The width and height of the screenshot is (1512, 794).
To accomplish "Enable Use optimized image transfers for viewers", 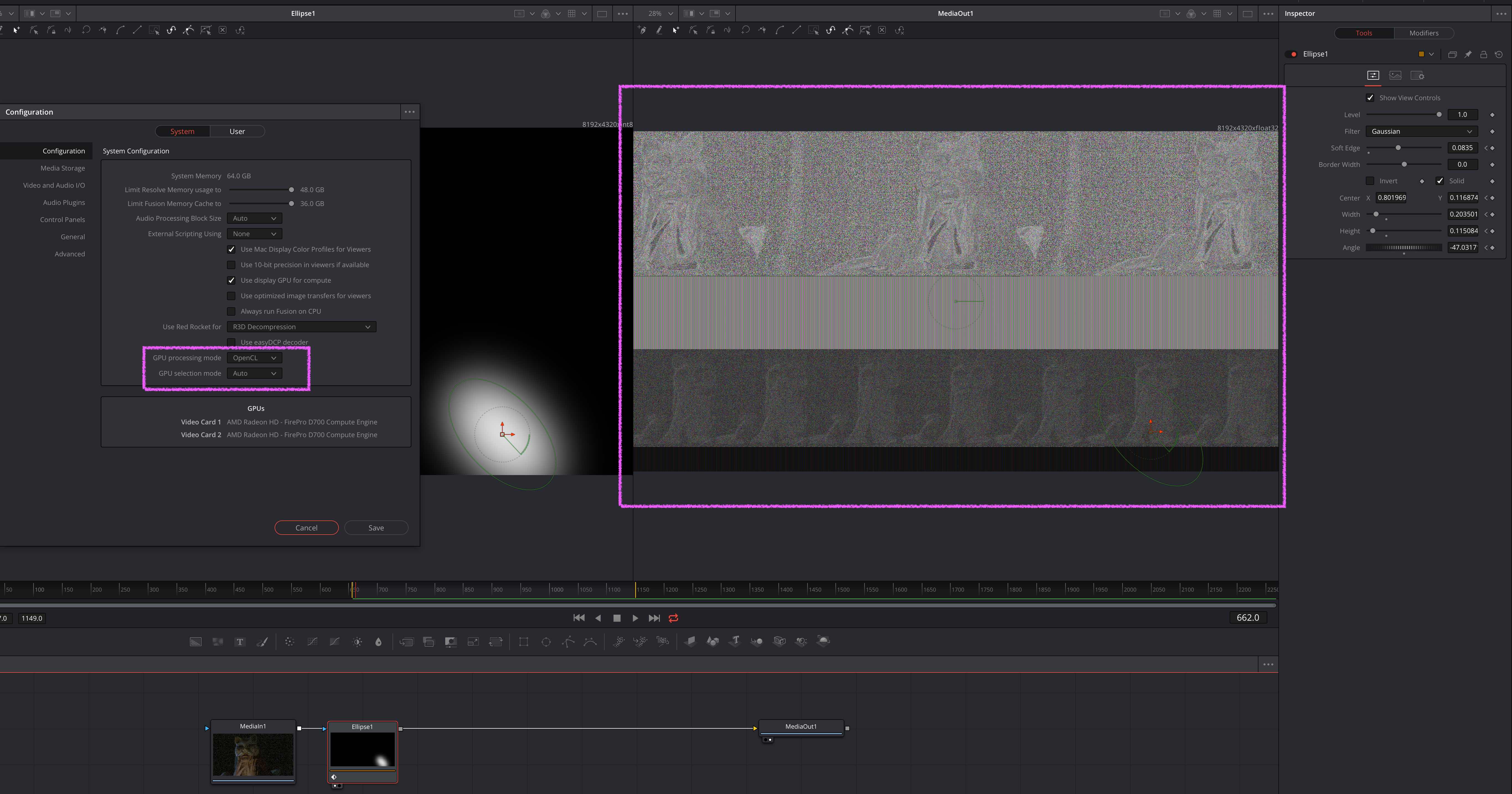I will [231, 296].
